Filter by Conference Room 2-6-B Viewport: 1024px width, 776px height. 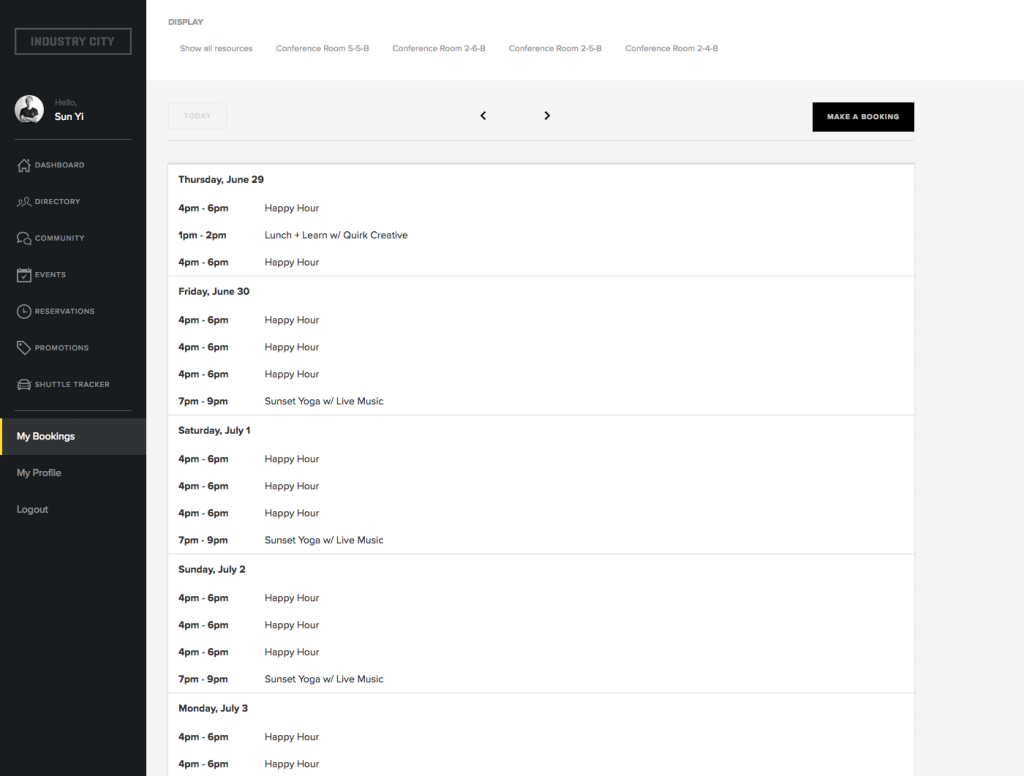[x=439, y=48]
